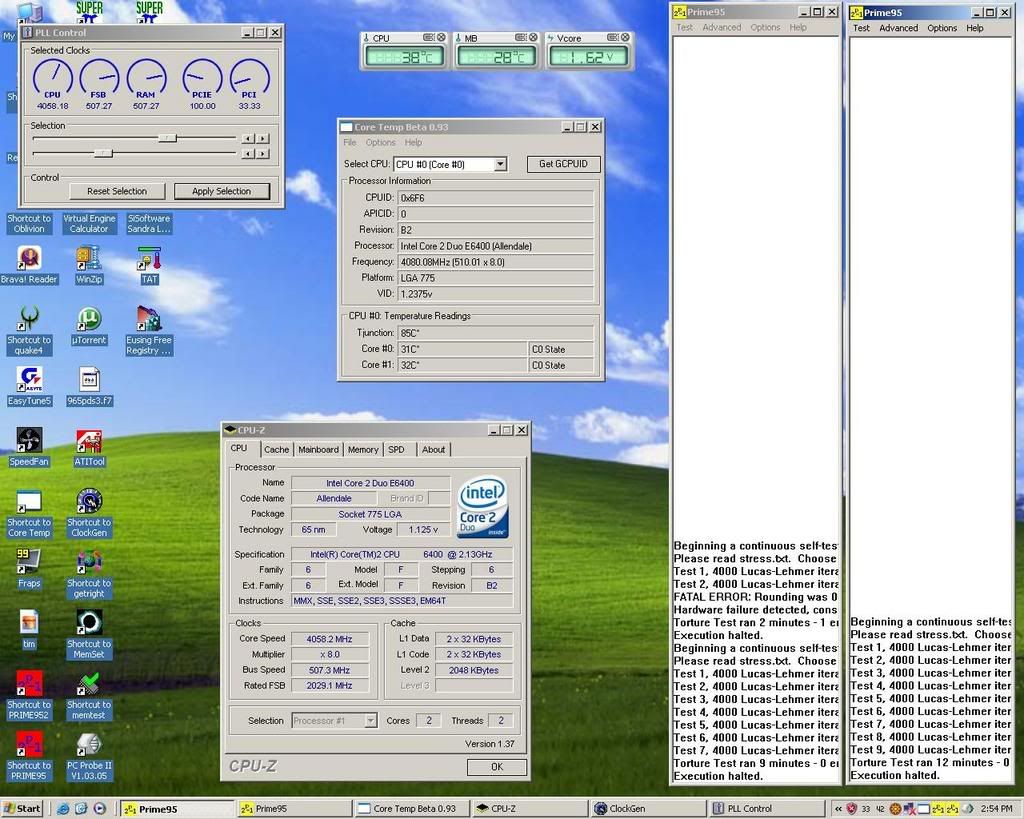Open the Options menu in Core Temp
This screenshot has height=819, width=1024.
tap(380, 143)
